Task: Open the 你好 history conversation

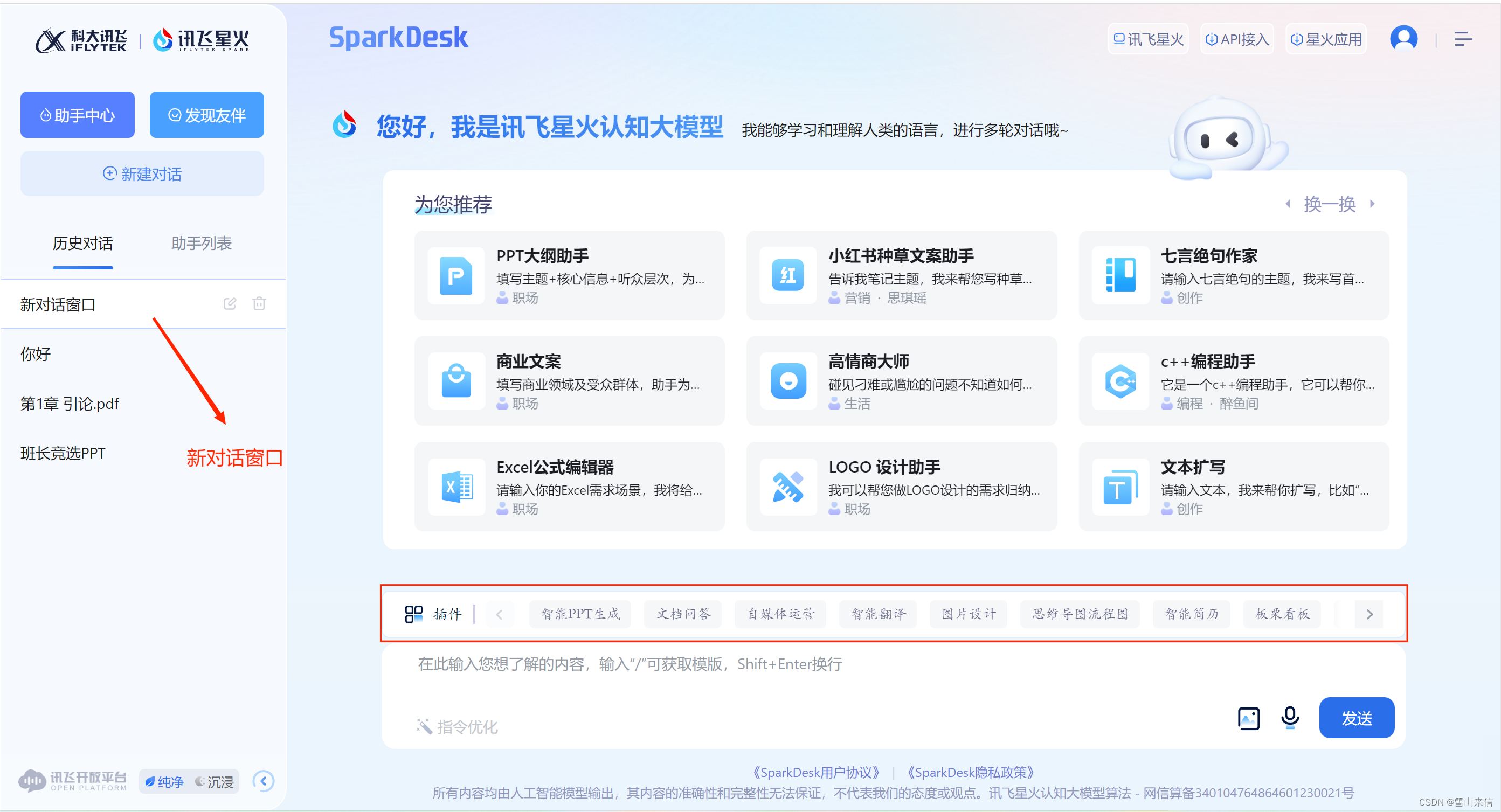Action: (143, 353)
